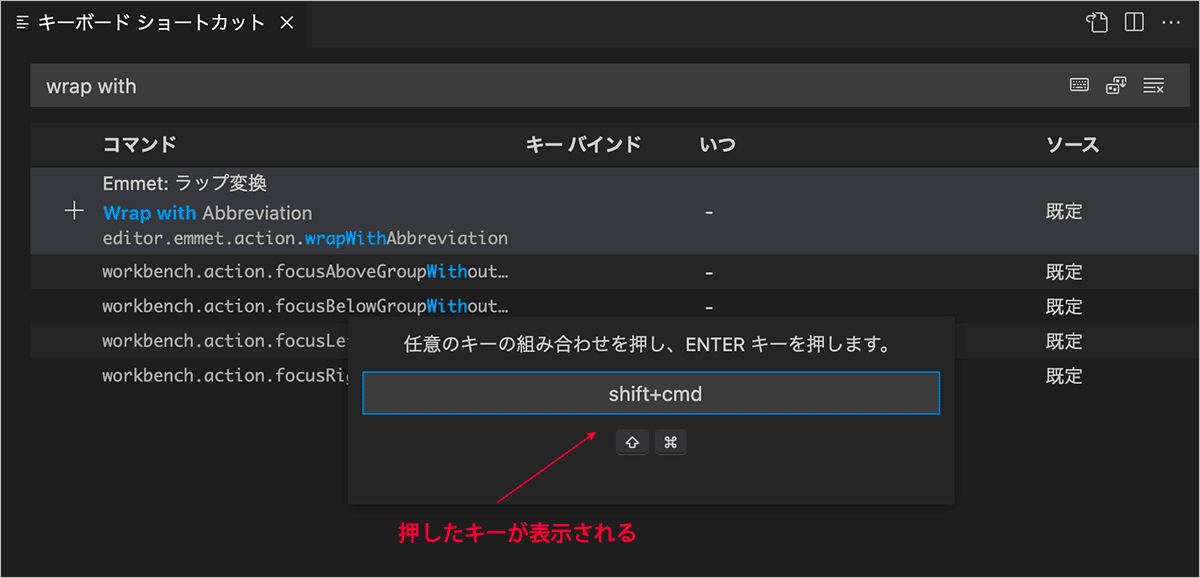Open the more actions ellipsis menu
The height and width of the screenshot is (578, 1200).
(1171, 22)
